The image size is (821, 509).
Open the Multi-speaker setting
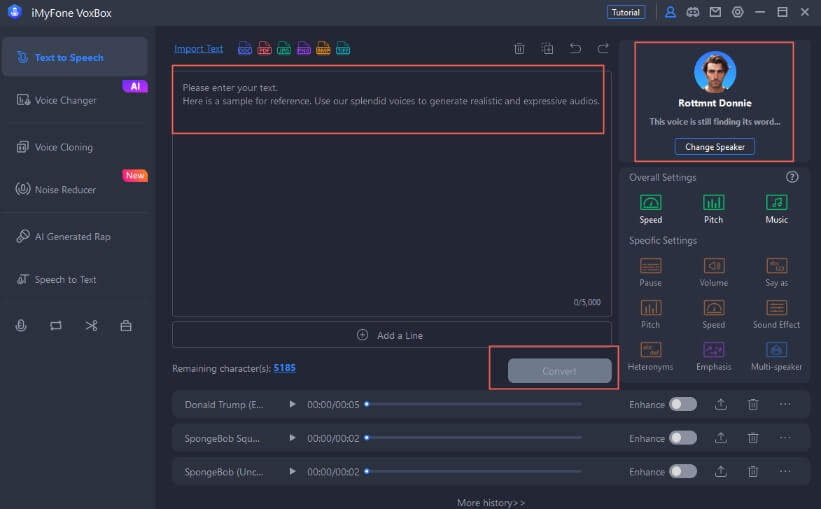(776, 356)
